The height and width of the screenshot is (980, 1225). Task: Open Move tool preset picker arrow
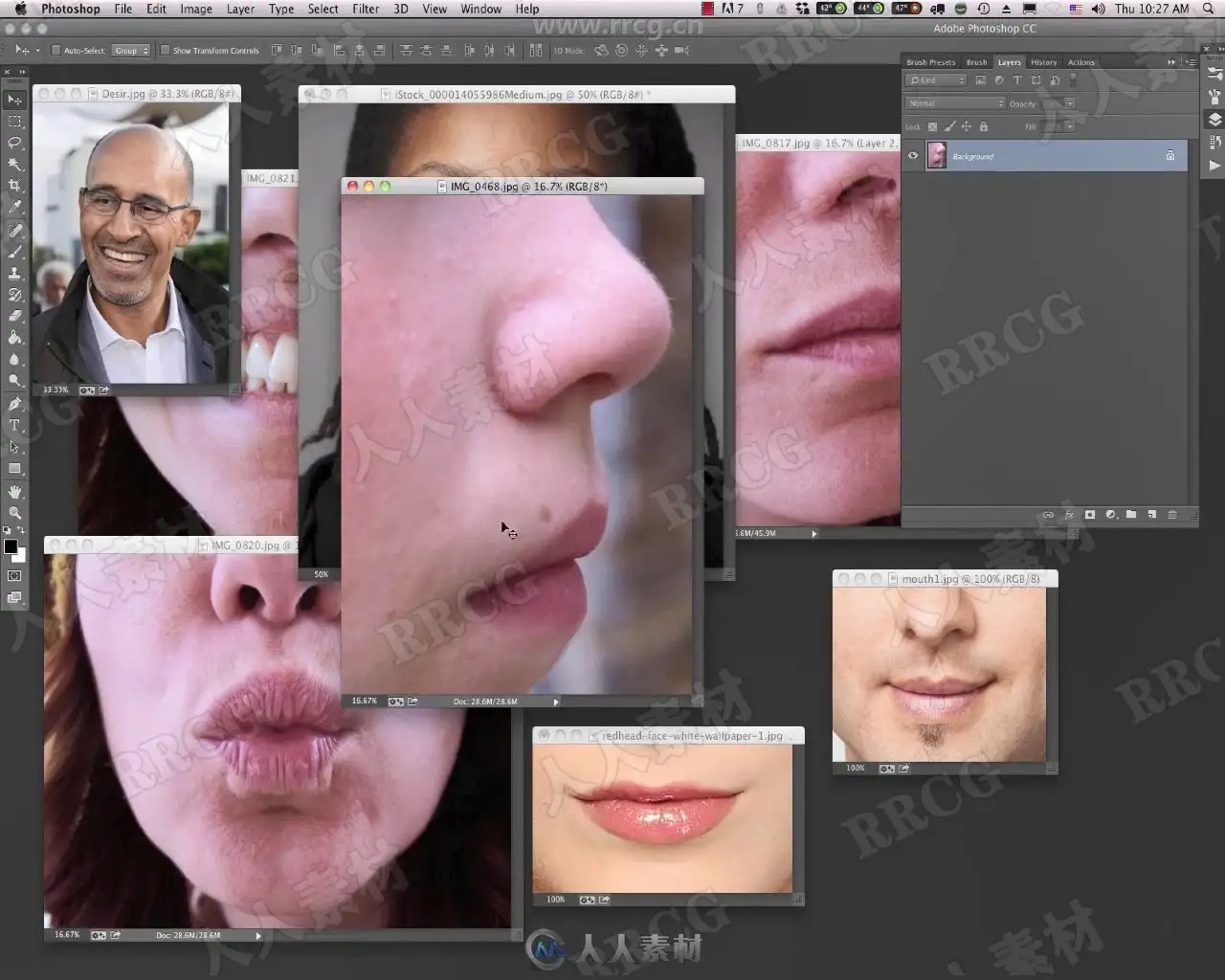(x=37, y=50)
